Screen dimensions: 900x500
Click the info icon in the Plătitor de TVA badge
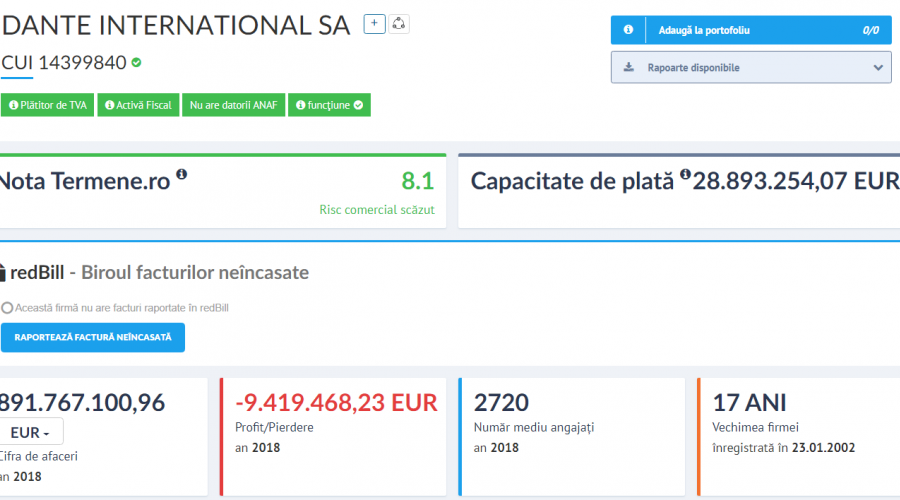point(14,105)
